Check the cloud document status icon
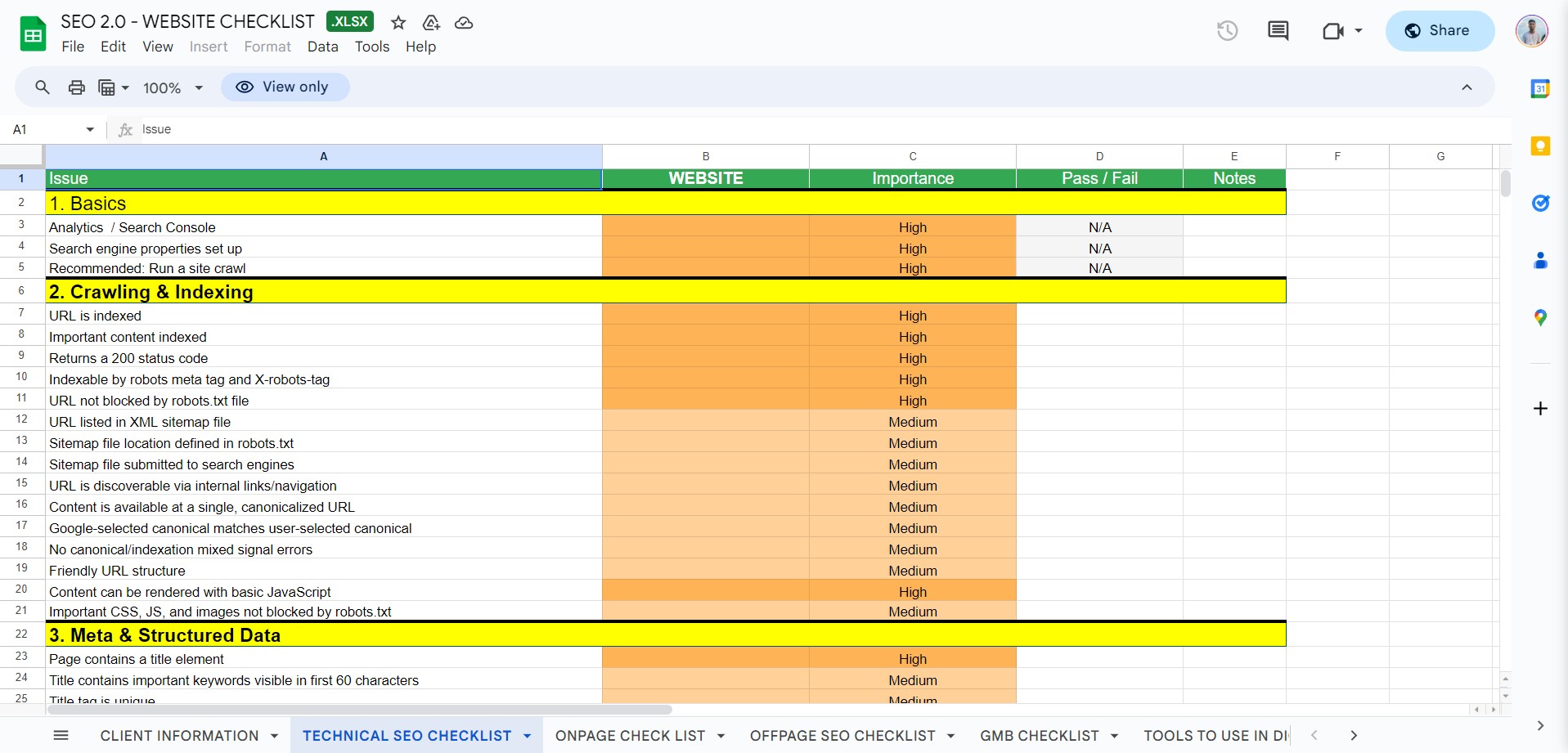 tap(464, 23)
